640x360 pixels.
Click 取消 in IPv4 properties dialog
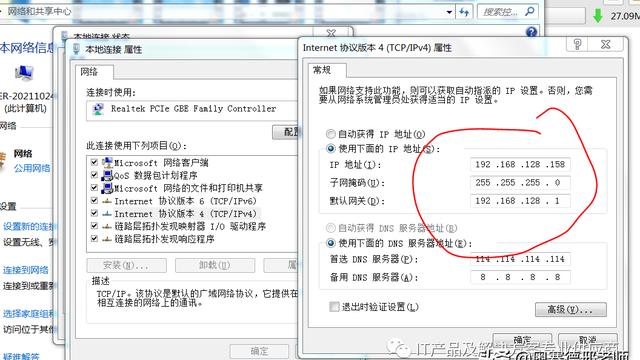tap(588, 340)
